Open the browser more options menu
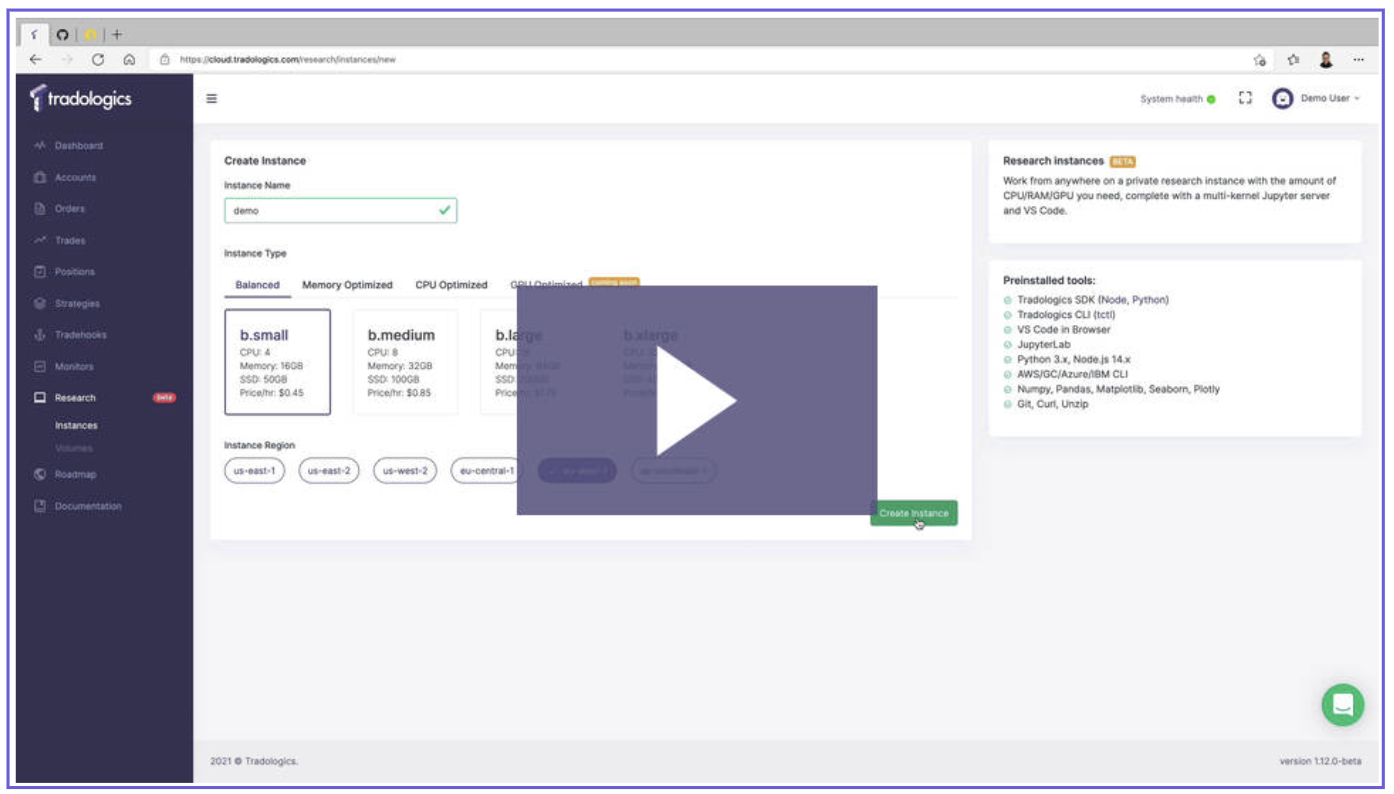This screenshot has width=1394, height=794. pos(1358,60)
